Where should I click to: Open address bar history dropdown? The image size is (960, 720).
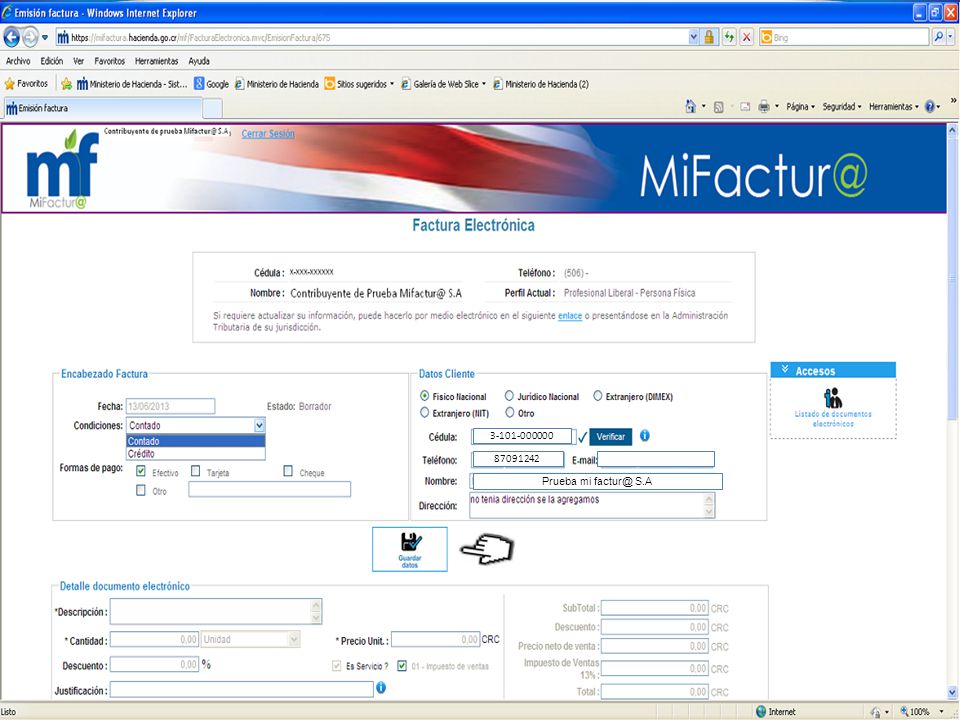(693, 37)
